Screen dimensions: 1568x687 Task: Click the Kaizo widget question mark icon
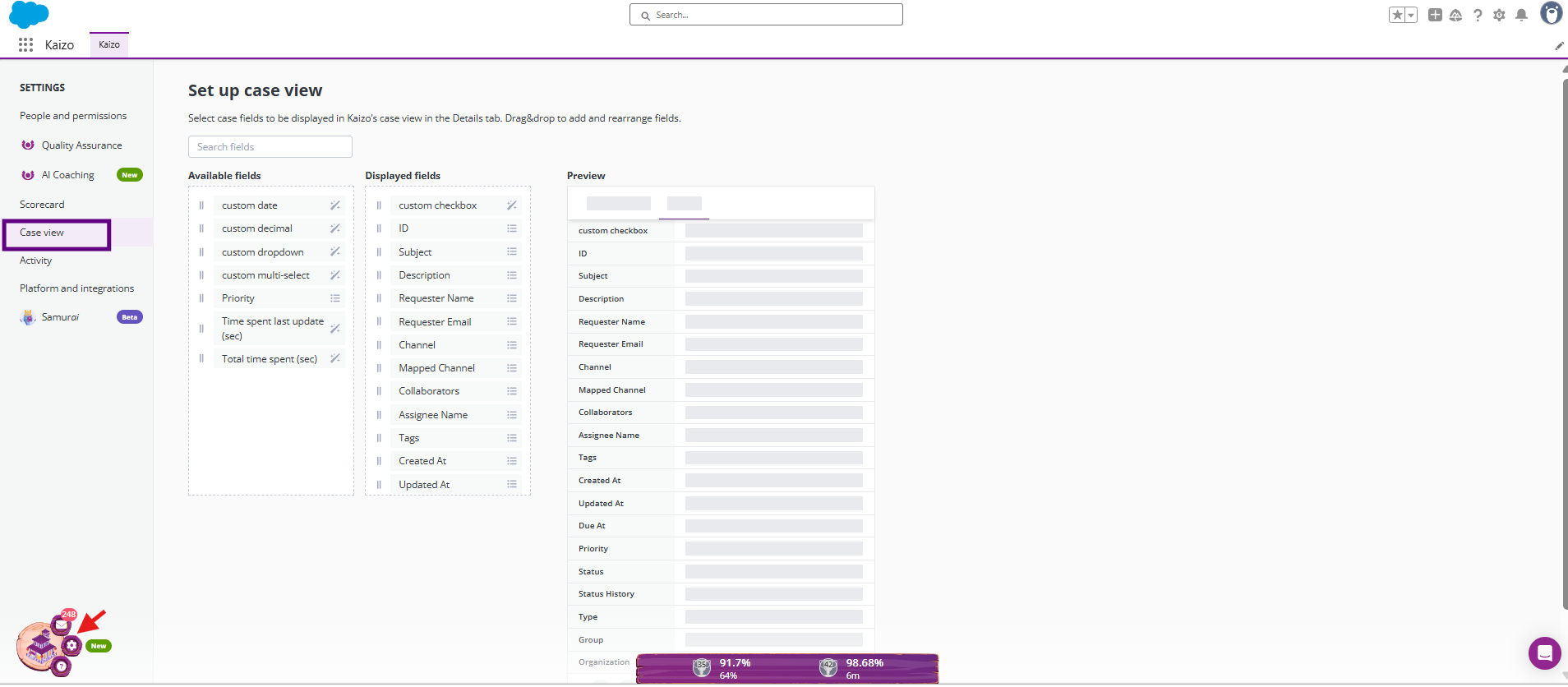[x=61, y=666]
